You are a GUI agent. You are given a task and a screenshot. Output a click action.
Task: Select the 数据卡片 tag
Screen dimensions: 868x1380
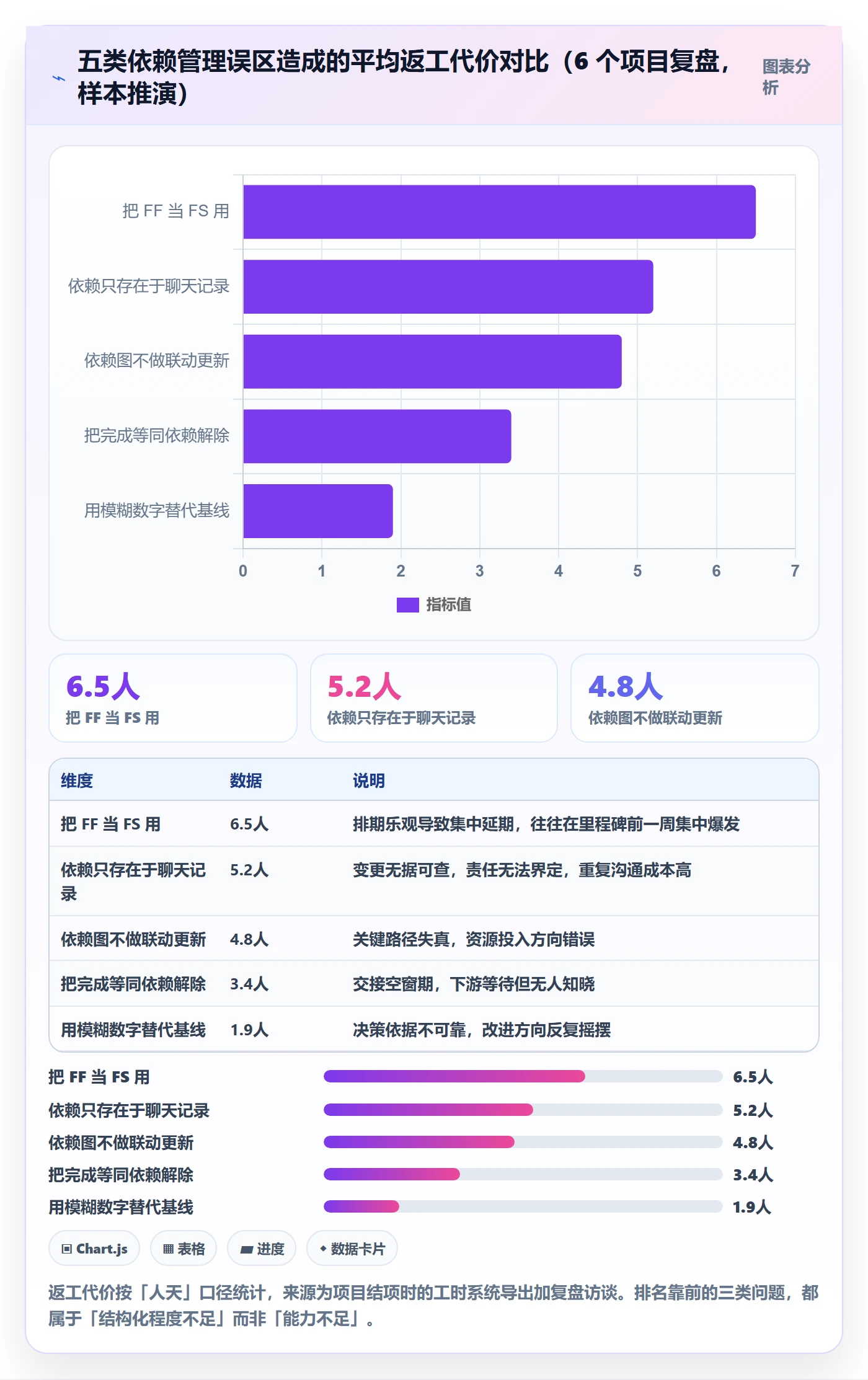[352, 1249]
